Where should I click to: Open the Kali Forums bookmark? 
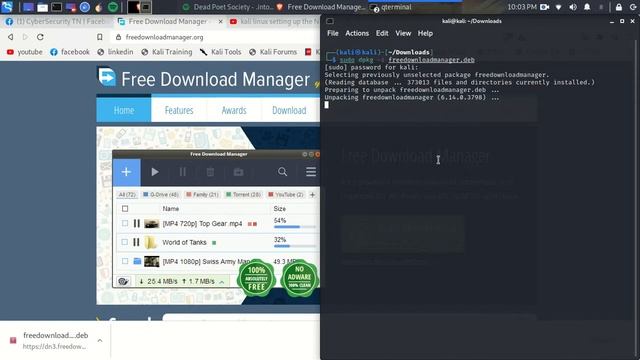273,52
